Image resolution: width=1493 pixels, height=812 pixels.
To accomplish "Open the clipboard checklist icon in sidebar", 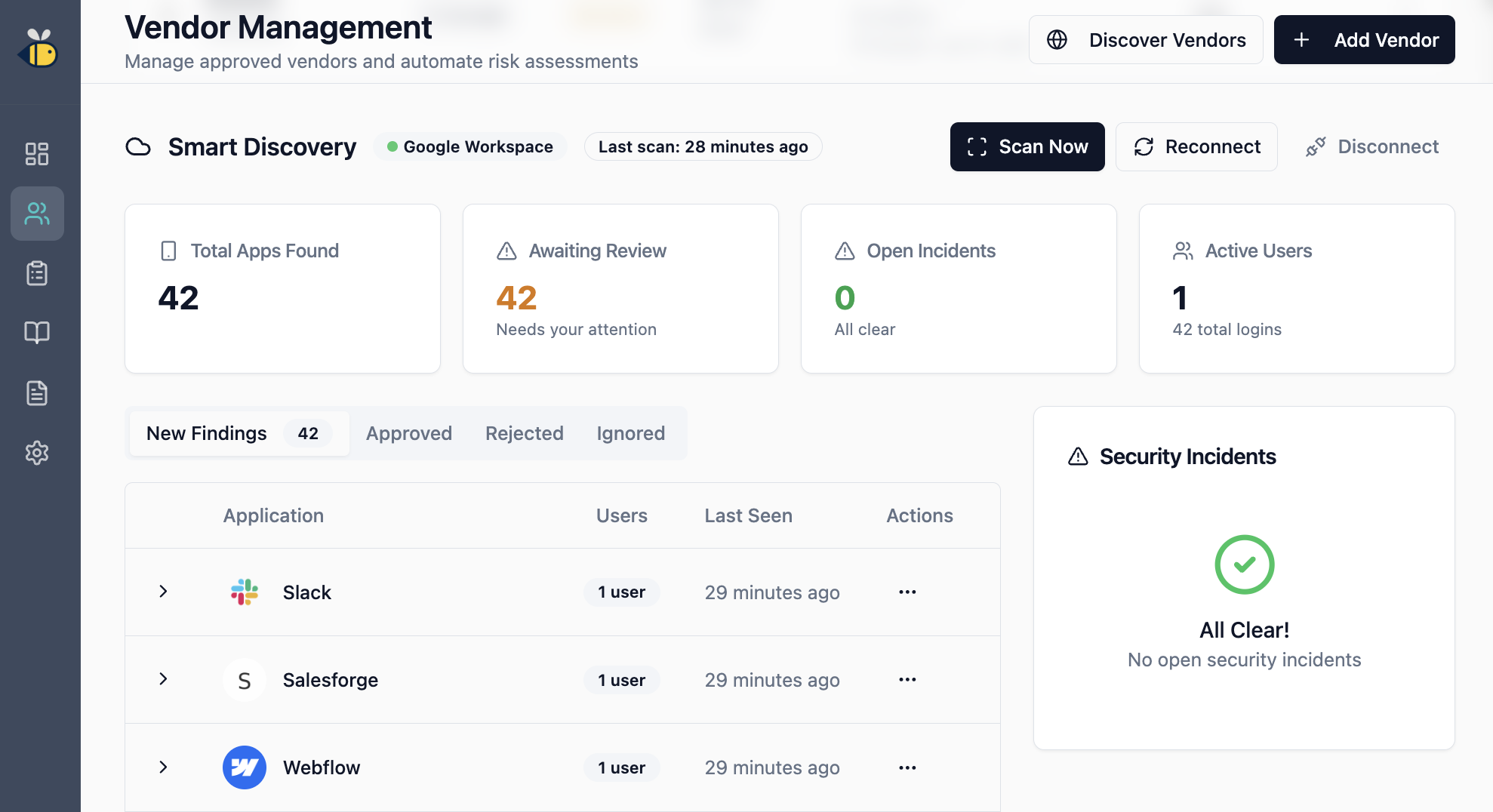I will click(x=37, y=273).
